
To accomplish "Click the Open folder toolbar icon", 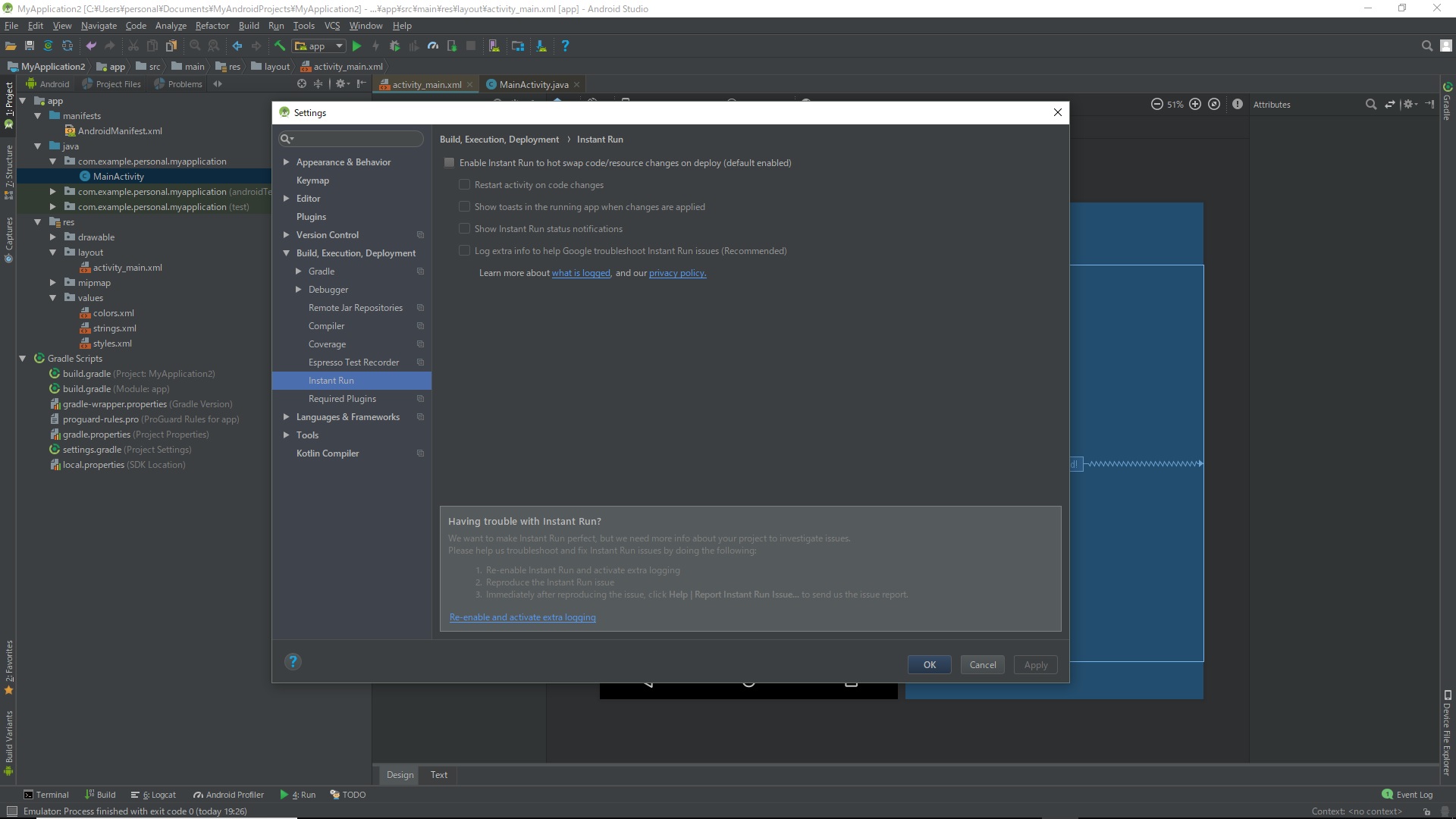I will click(11, 46).
